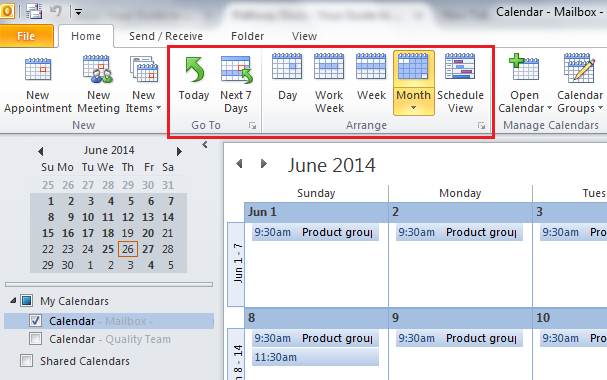Screen dimensions: 607x380
Task: Select Jun 9 9:30am Product group event
Action: coord(459,338)
